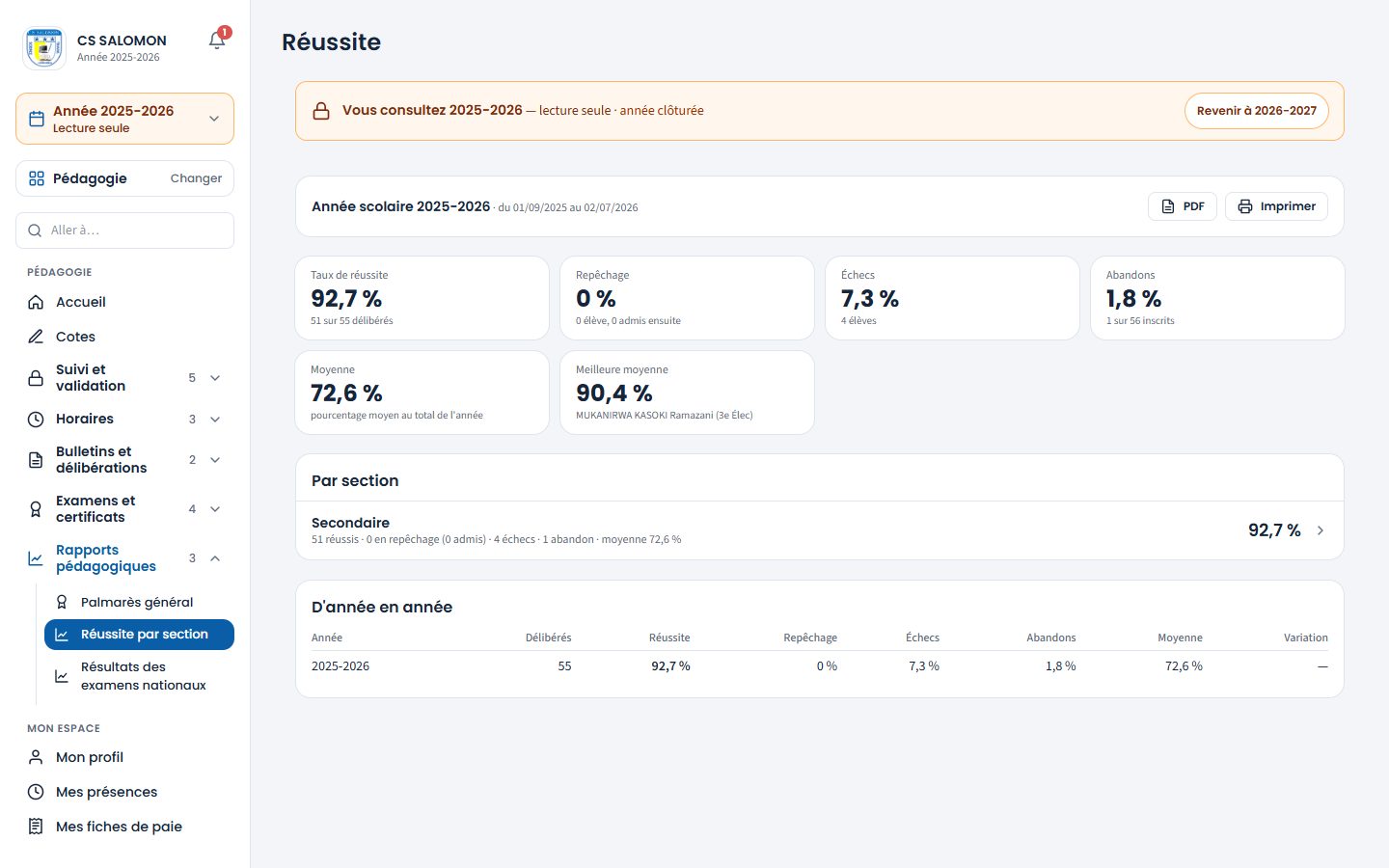Click the Meilleure moyenne 90,4 % card
The height and width of the screenshot is (868, 1389).
(687, 393)
